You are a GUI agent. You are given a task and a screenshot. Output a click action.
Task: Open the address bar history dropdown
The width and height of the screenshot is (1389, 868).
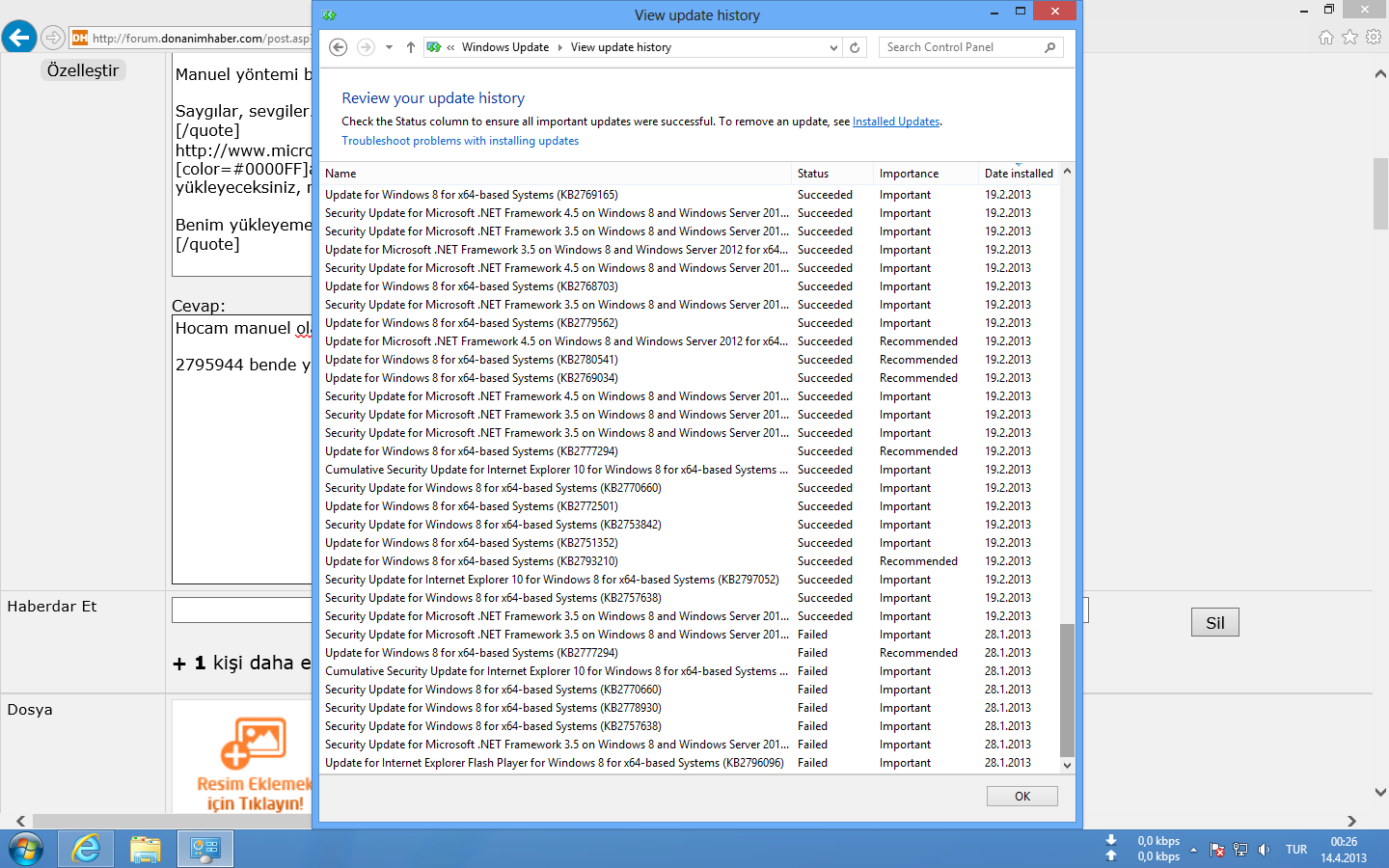(833, 47)
